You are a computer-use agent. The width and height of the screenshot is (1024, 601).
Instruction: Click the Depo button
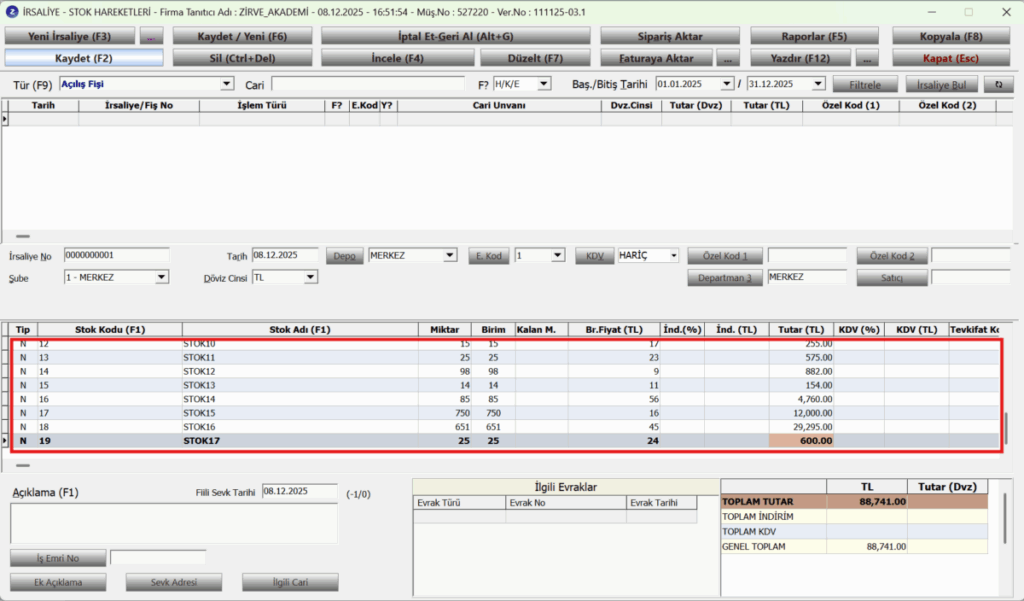click(345, 256)
